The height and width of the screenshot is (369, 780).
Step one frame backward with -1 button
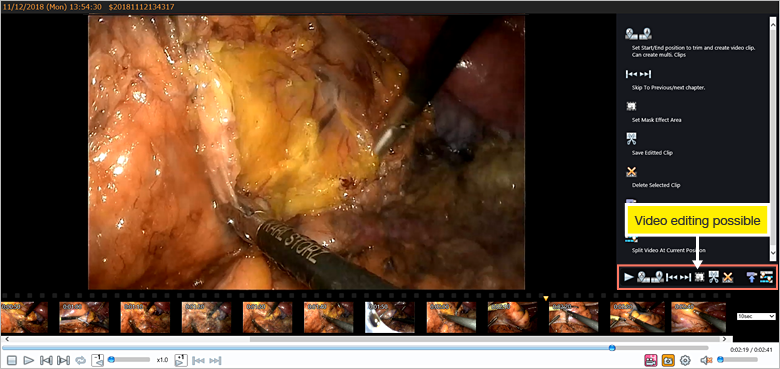click(98, 360)
